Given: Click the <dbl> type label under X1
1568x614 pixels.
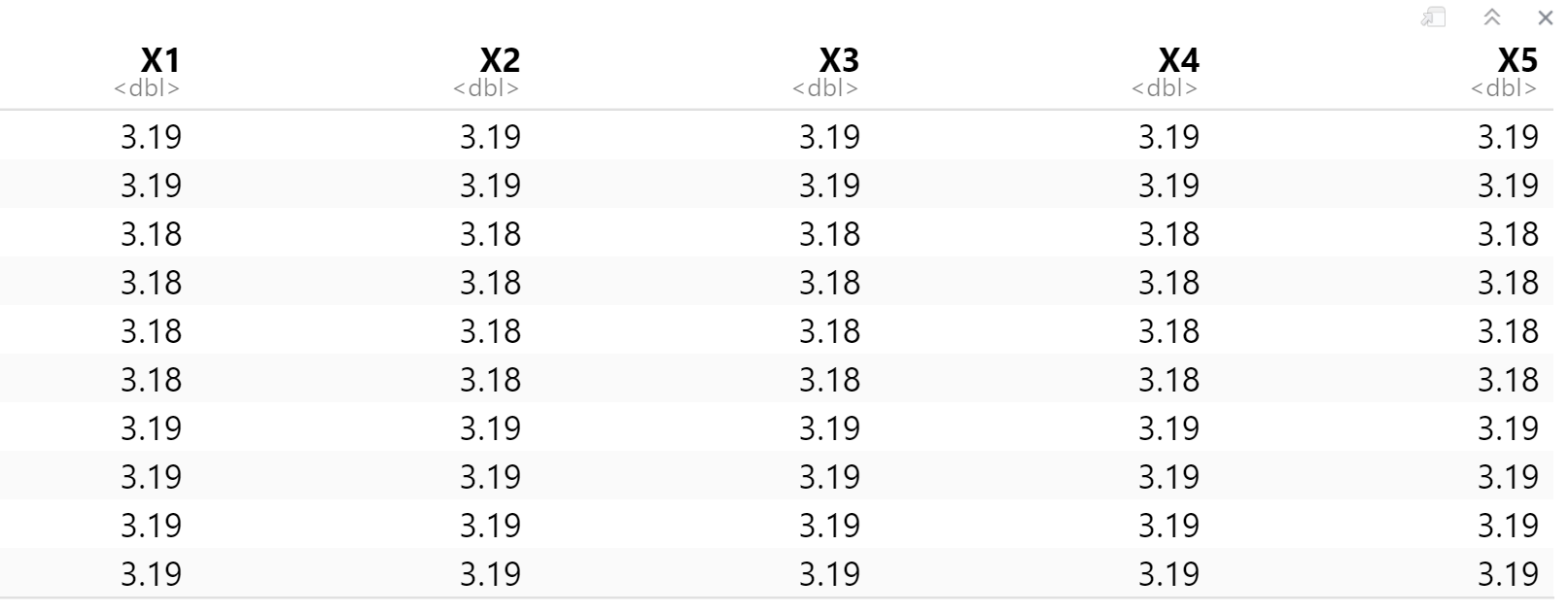Looking at the screenshot, I should click(147, 89).
